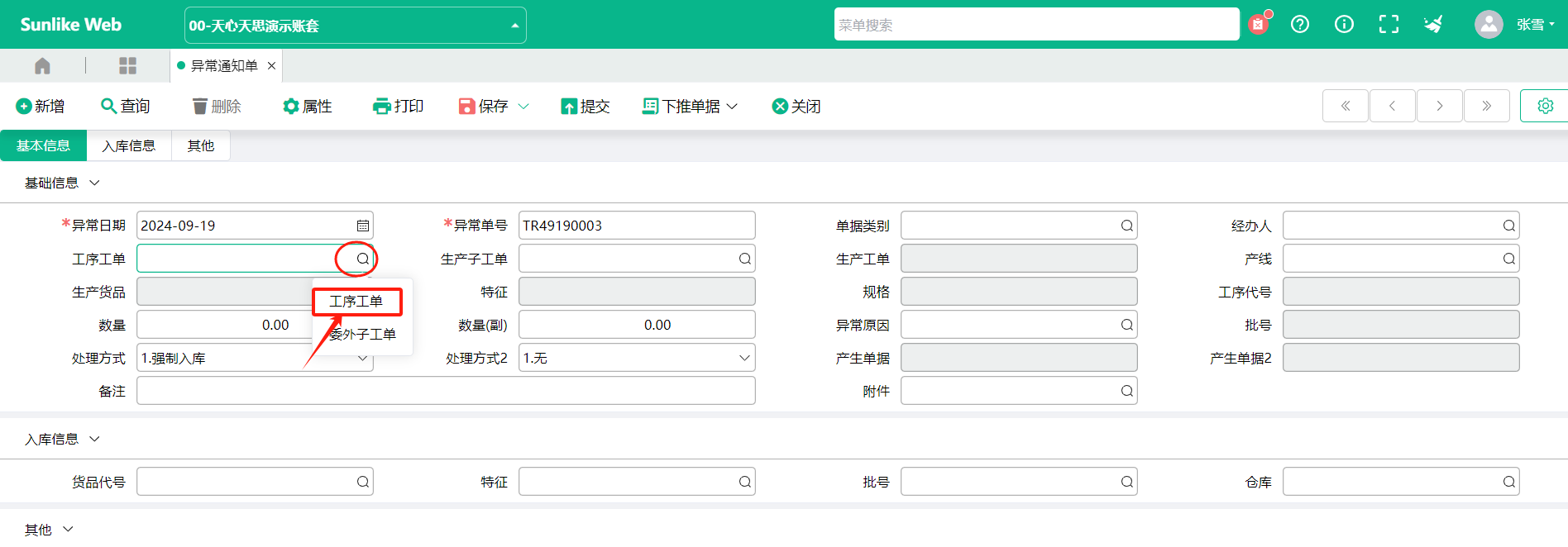Close the 异常通知单 tab
Image resolution: width=1568 pixels, height=547 pixels.
click(271, 65)
